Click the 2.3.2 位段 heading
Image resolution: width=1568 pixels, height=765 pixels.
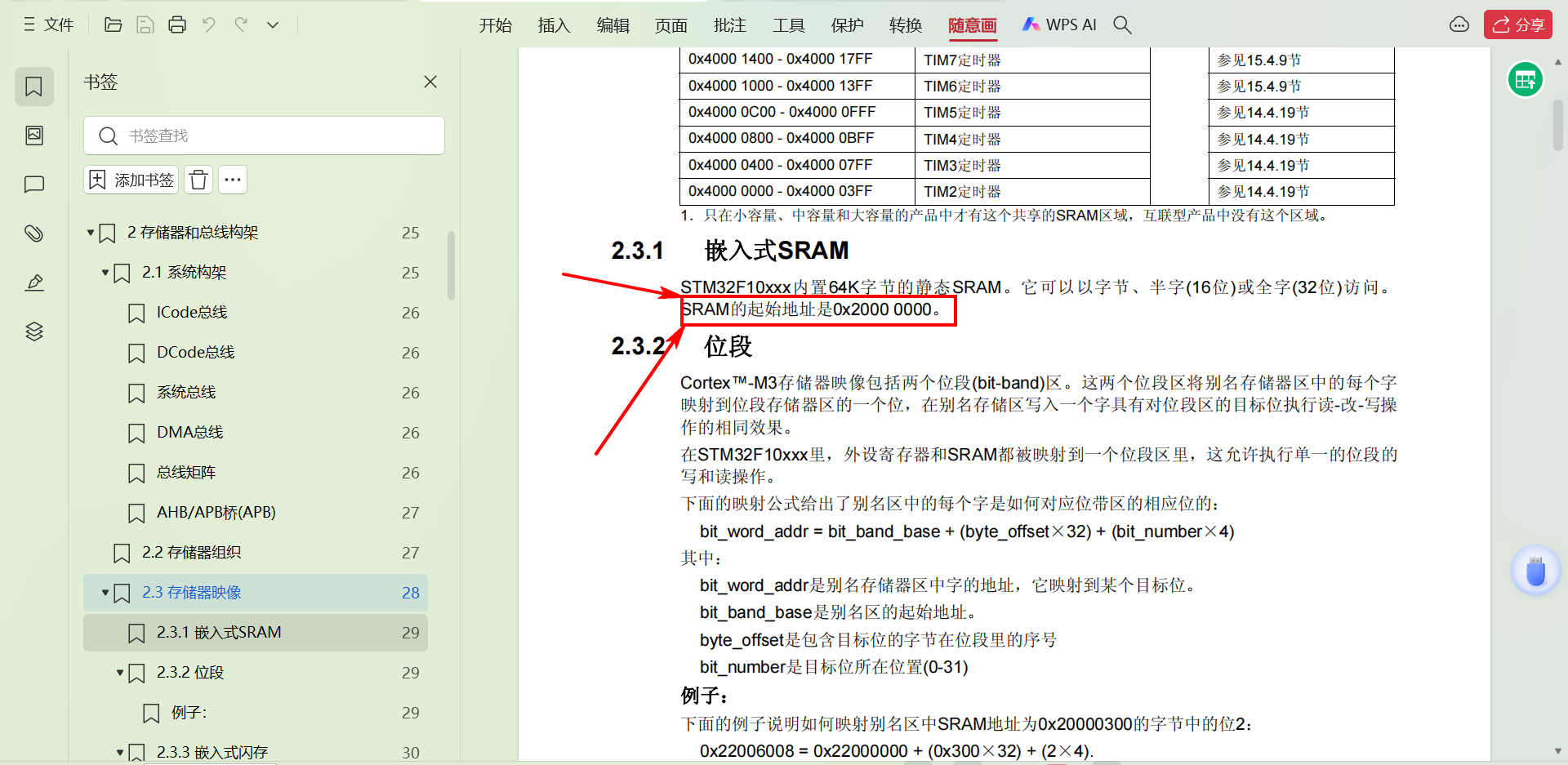click(x=682, y=346)
